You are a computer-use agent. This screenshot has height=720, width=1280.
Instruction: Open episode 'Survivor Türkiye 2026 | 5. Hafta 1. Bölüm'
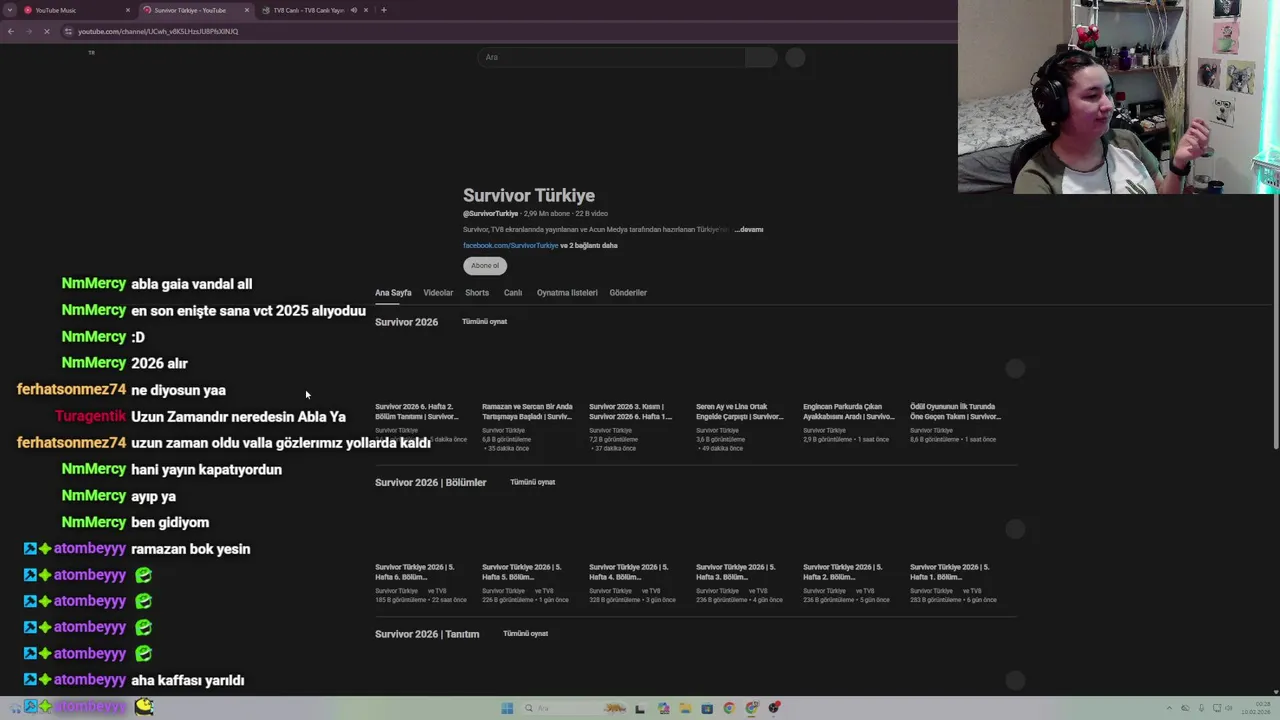point(950,572)
